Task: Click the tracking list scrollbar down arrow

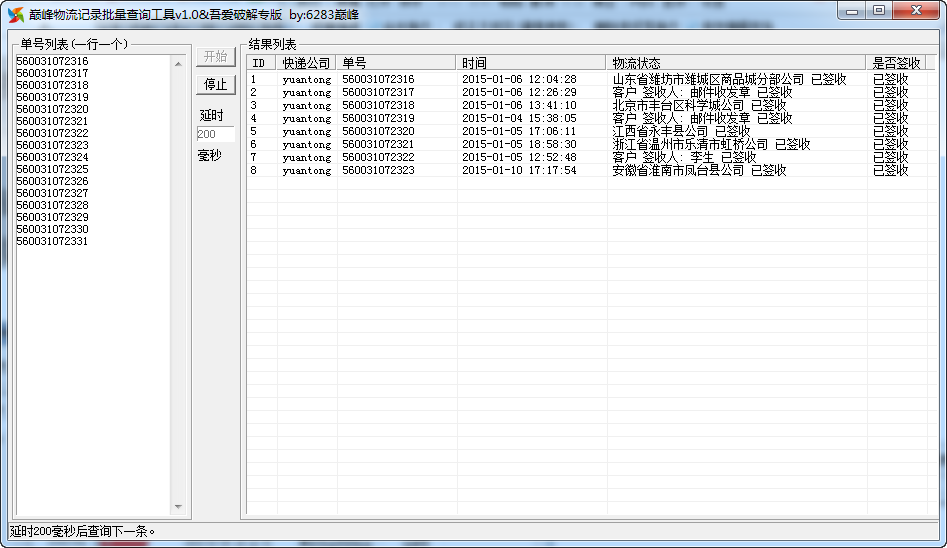Action: [178, 507]
